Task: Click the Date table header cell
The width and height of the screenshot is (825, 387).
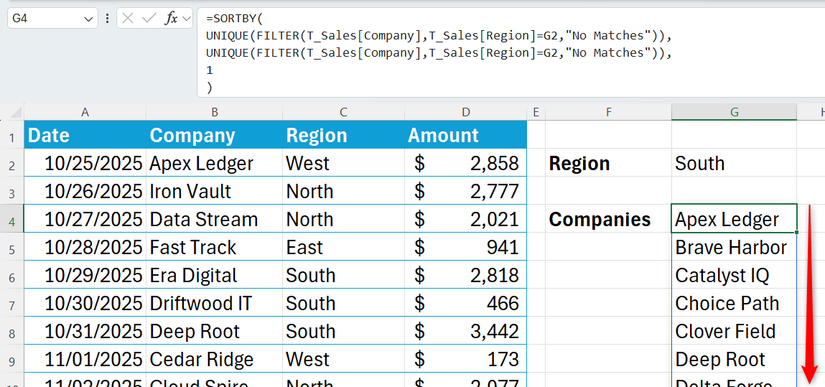Action: pos(85,135)
